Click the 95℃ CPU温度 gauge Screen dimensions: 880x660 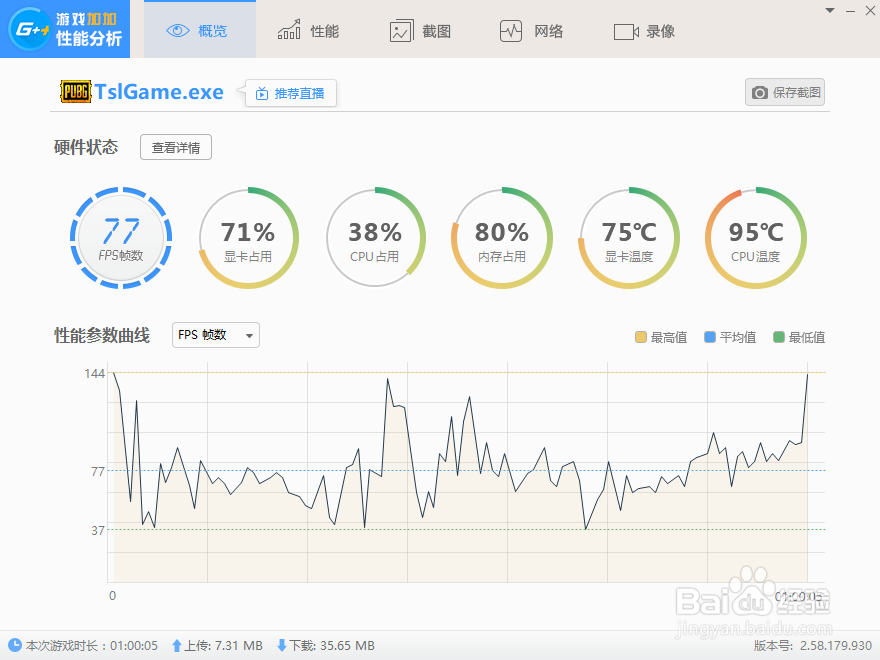(755, 237)
